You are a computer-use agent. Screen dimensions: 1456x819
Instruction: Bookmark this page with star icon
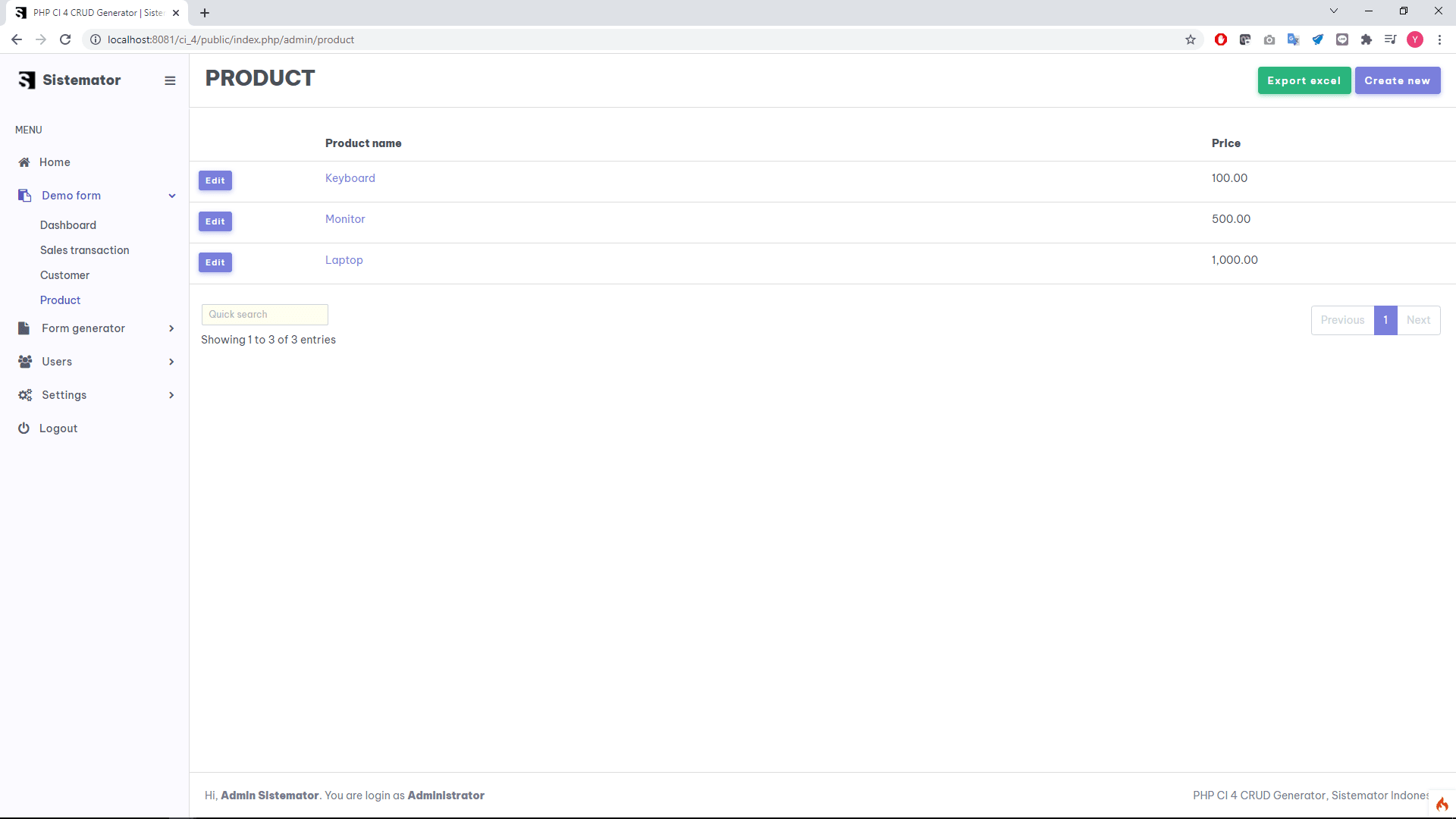1191,39
